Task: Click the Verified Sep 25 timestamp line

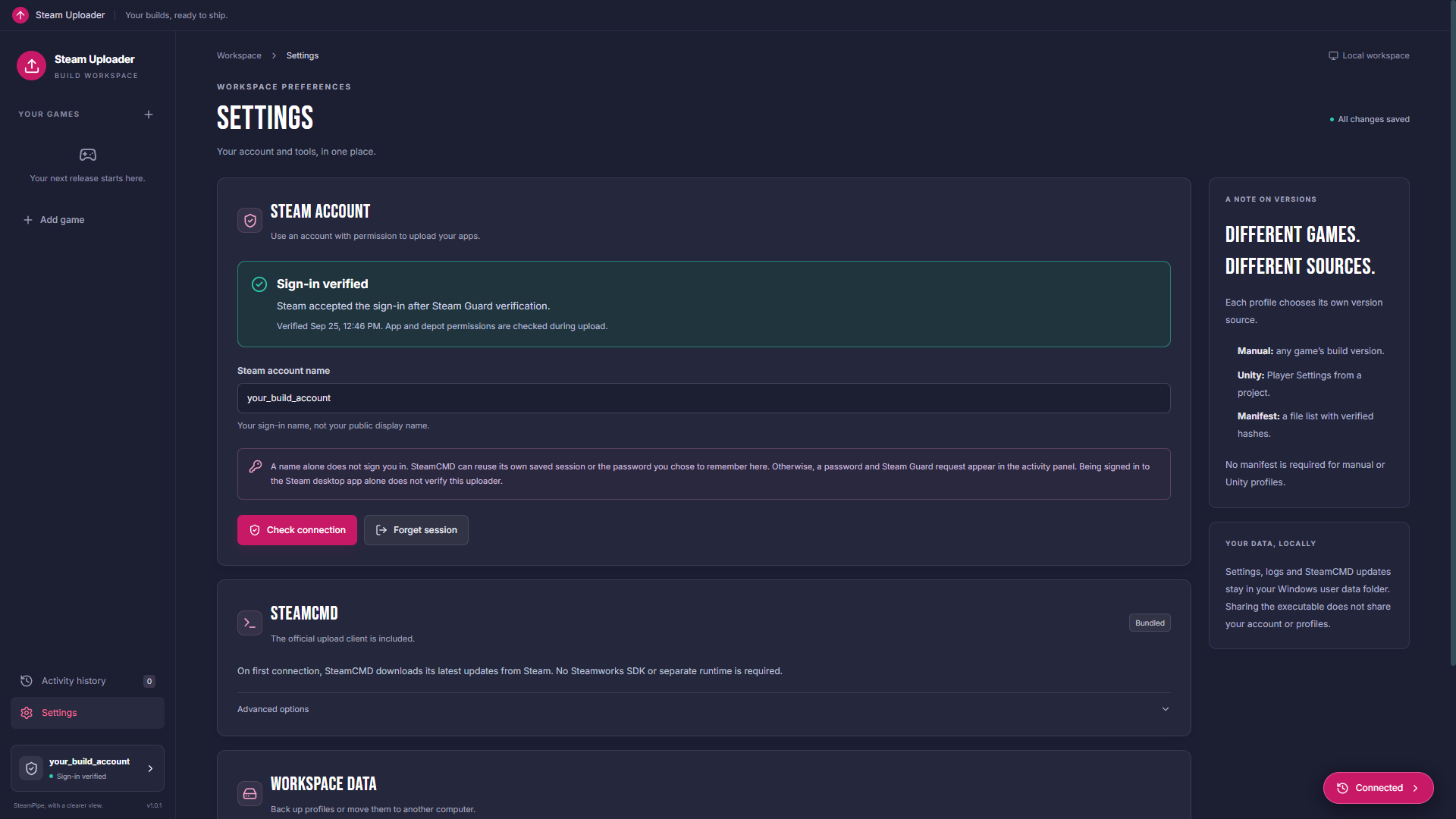Action: pos(442,326)
